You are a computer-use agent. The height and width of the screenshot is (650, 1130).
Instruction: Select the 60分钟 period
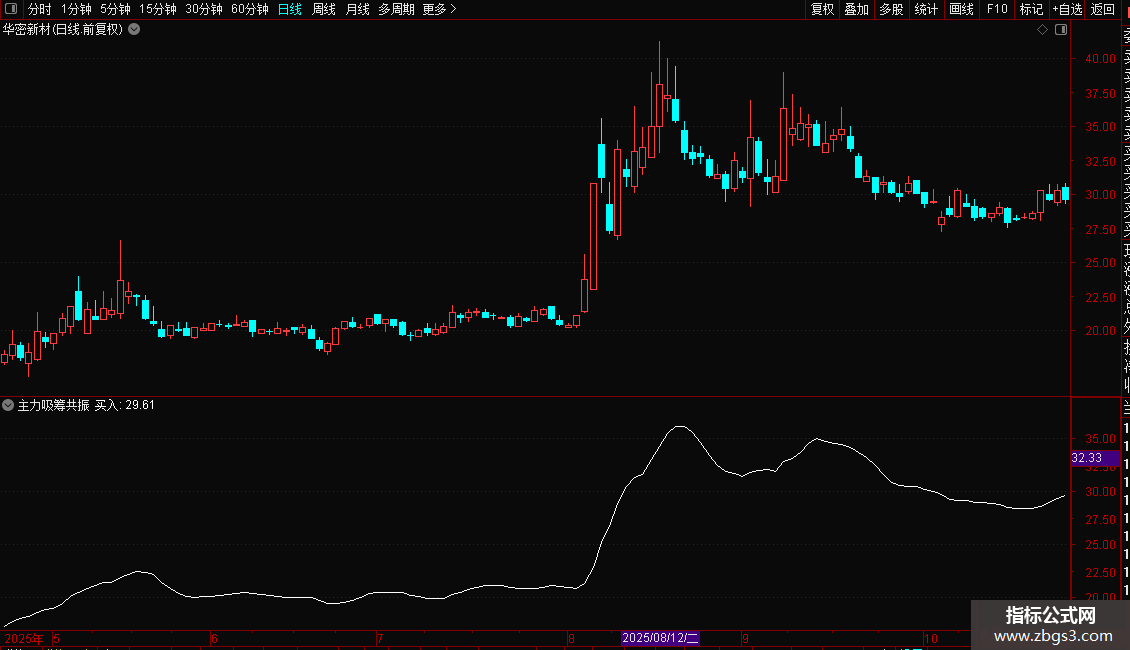pos(250,9)
